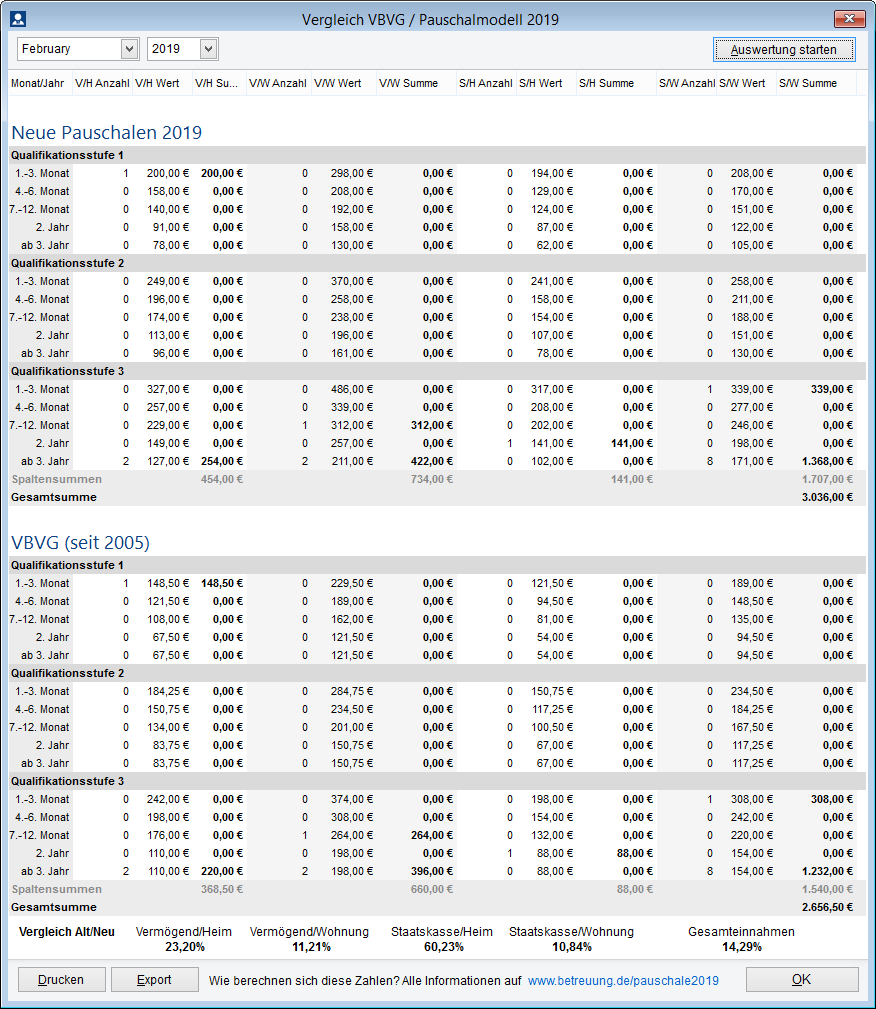The height and width of the screenshot is (1009, 876).
Task: Click column sum 660,00 €
Action: (x=431, y=889)
